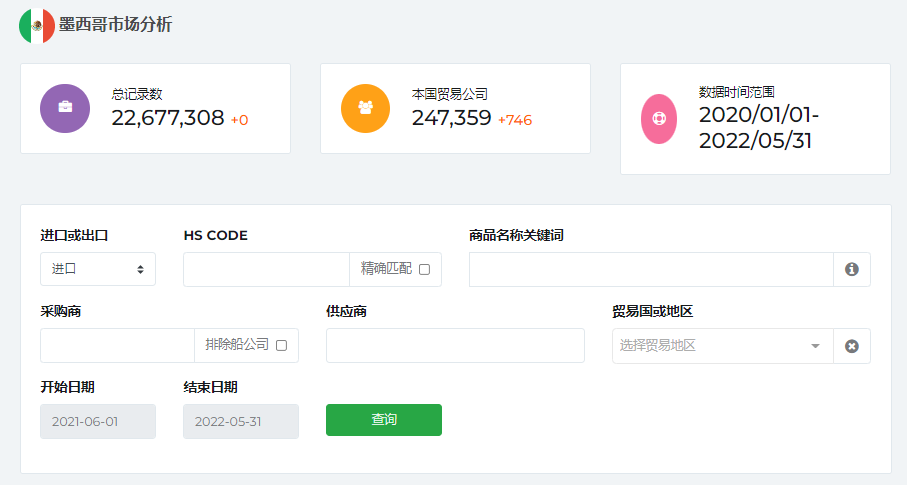Click the purple briefcase total records icon
The height and width of the screenshot is (485, 907).
(65, 108)
